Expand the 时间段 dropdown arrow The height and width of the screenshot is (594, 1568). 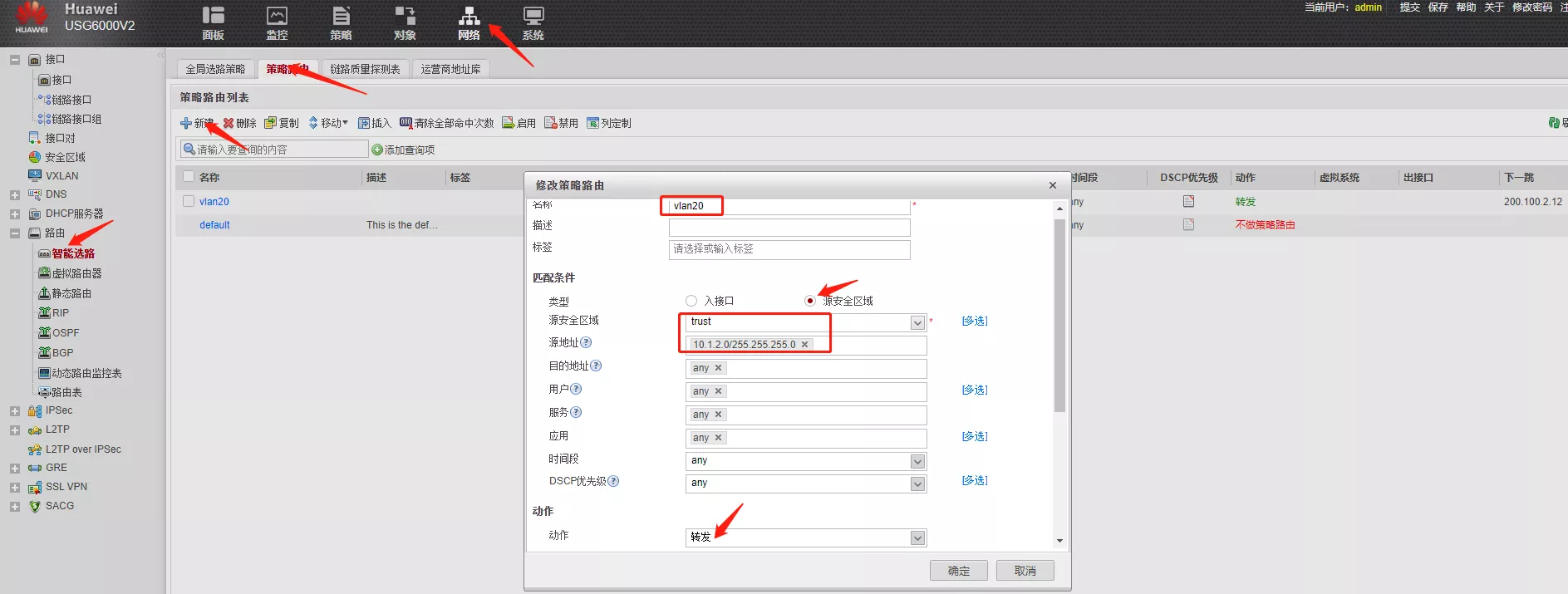(917, 461)
